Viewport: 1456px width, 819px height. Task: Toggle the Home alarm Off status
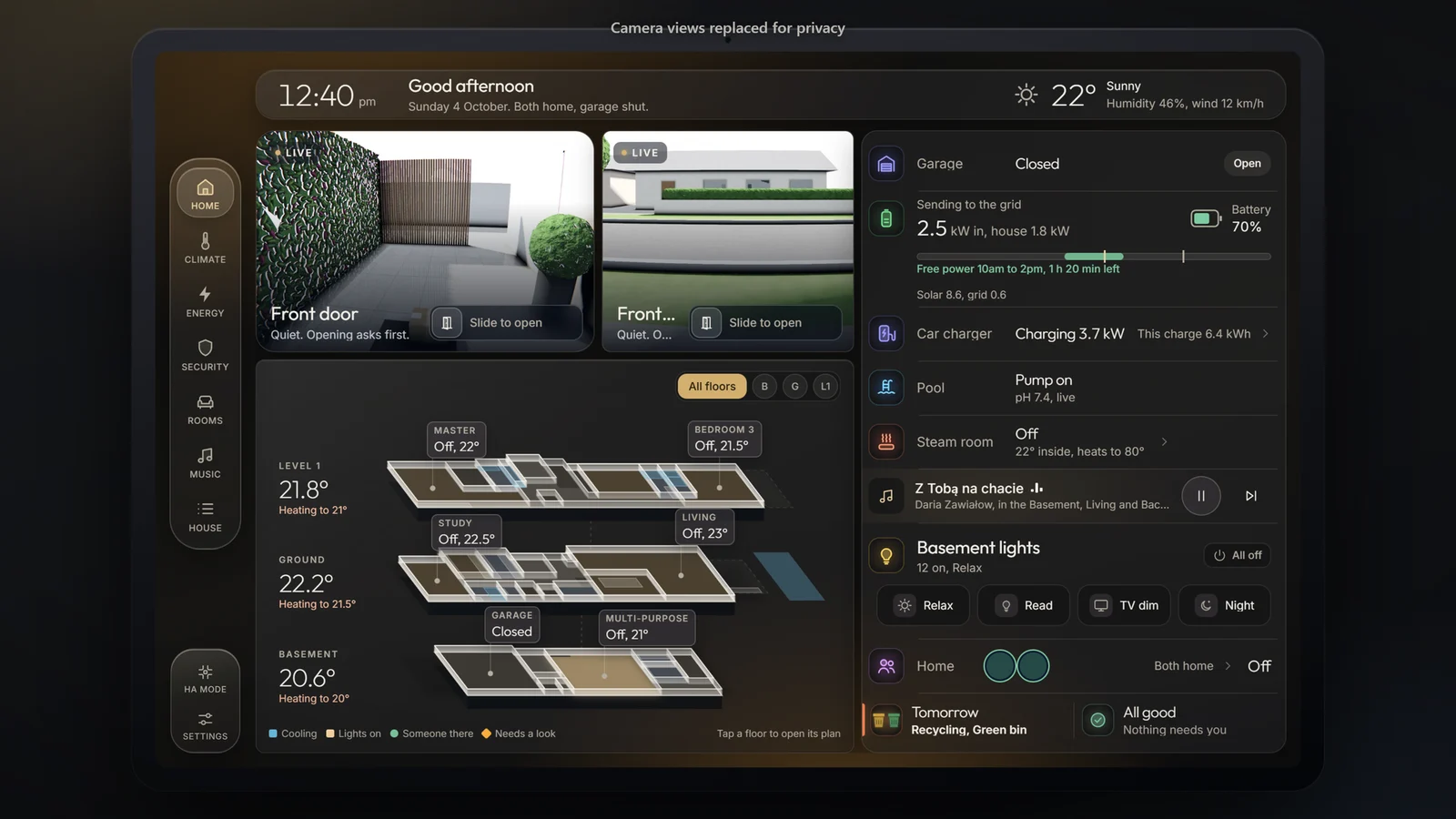[x=1259, y=666]
